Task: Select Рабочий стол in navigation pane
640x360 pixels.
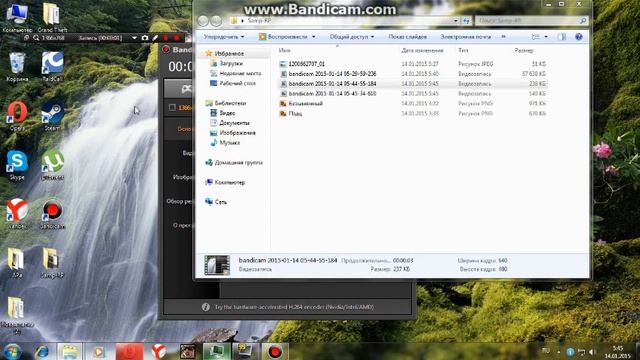Action: [237, 83]
